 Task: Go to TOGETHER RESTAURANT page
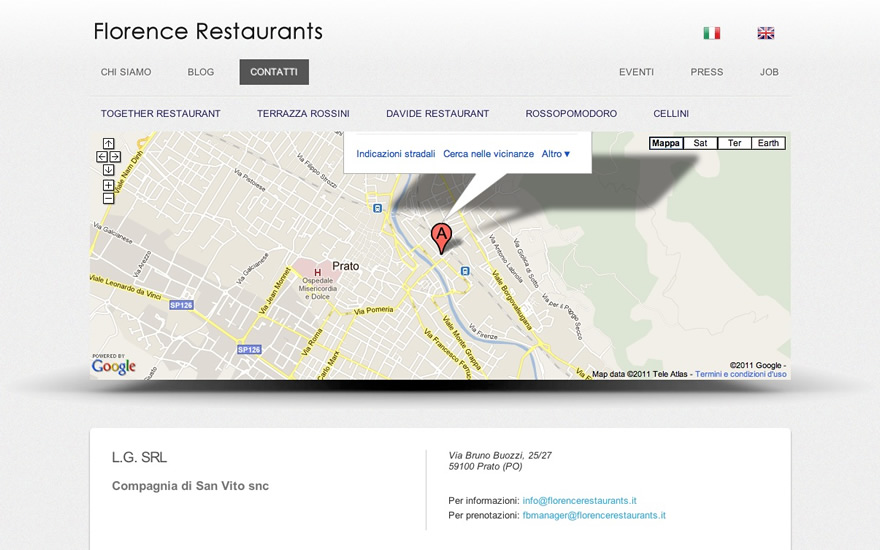point(161,113)
